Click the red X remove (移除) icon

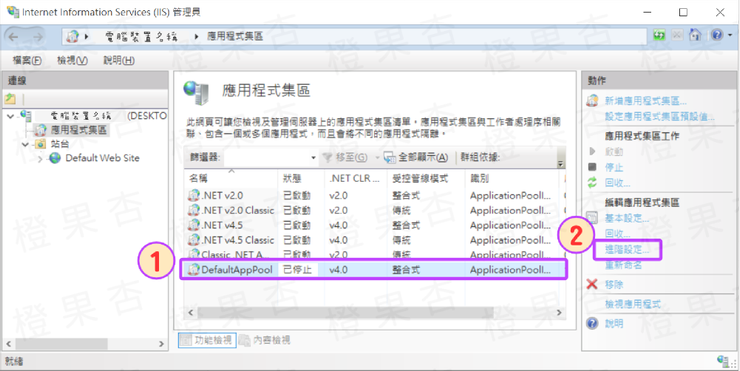click(592, 284)
